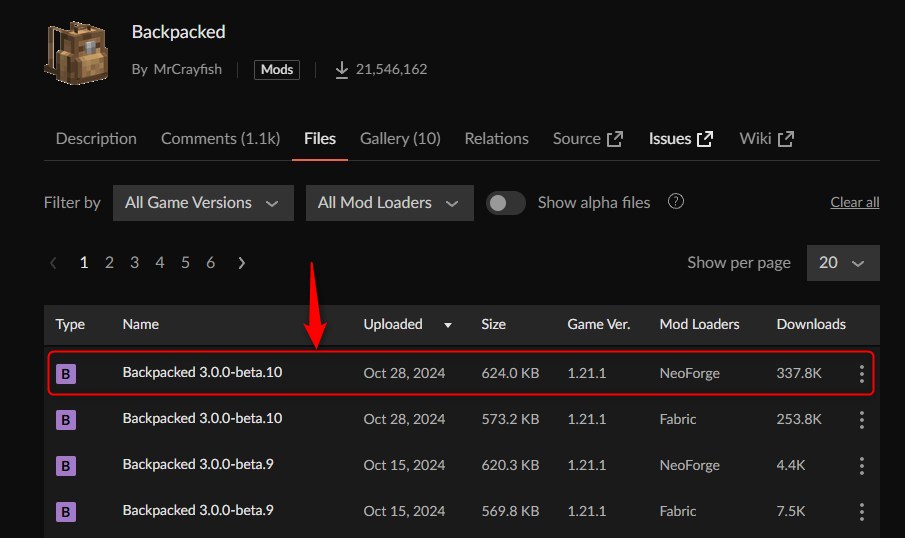Click the 253.8K downloads value
The height and width of the screenshot is (538, 905).
[x=799, y=419]
